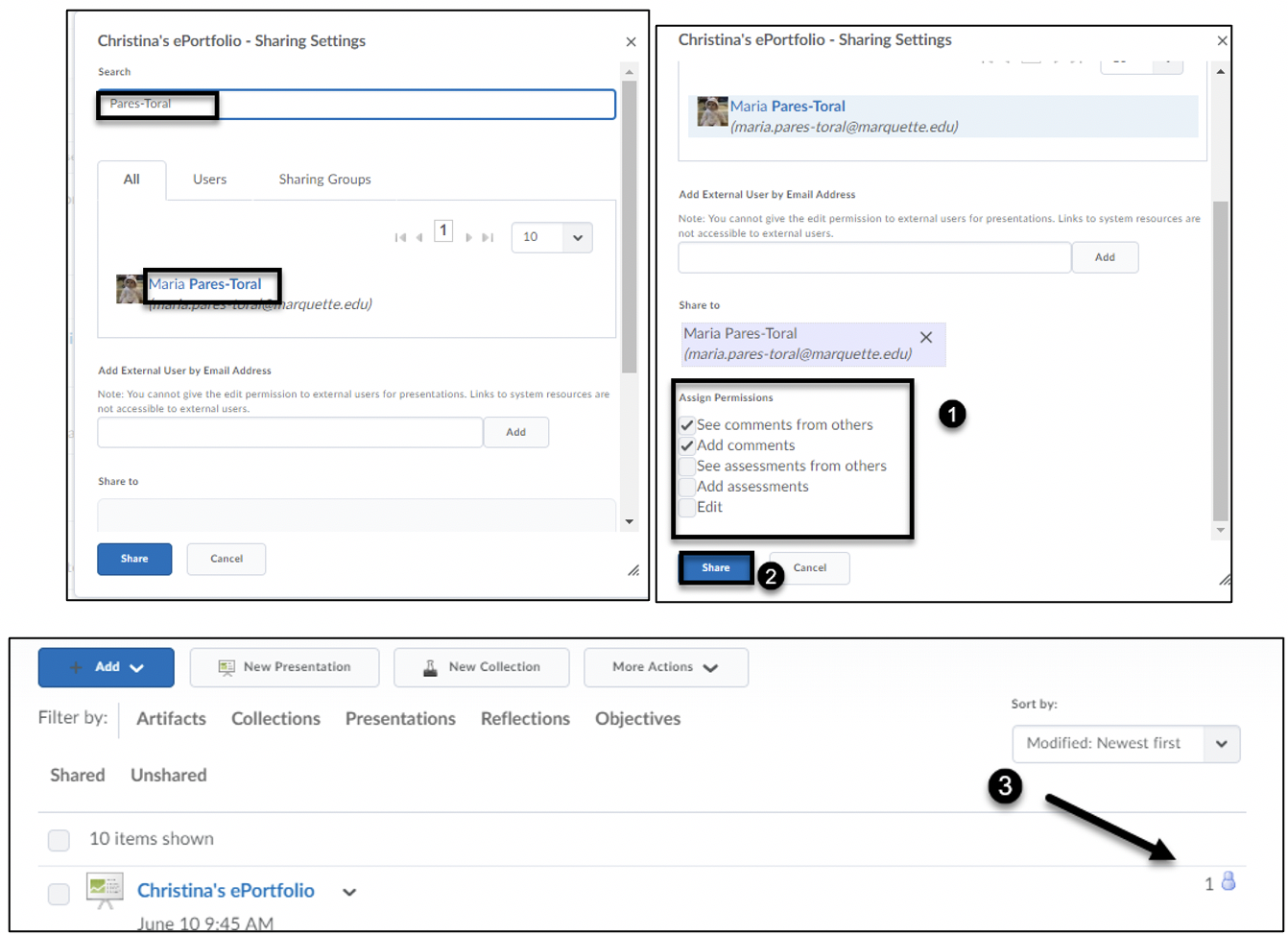Click the first page pagination arrow icon

pos(400,237)
